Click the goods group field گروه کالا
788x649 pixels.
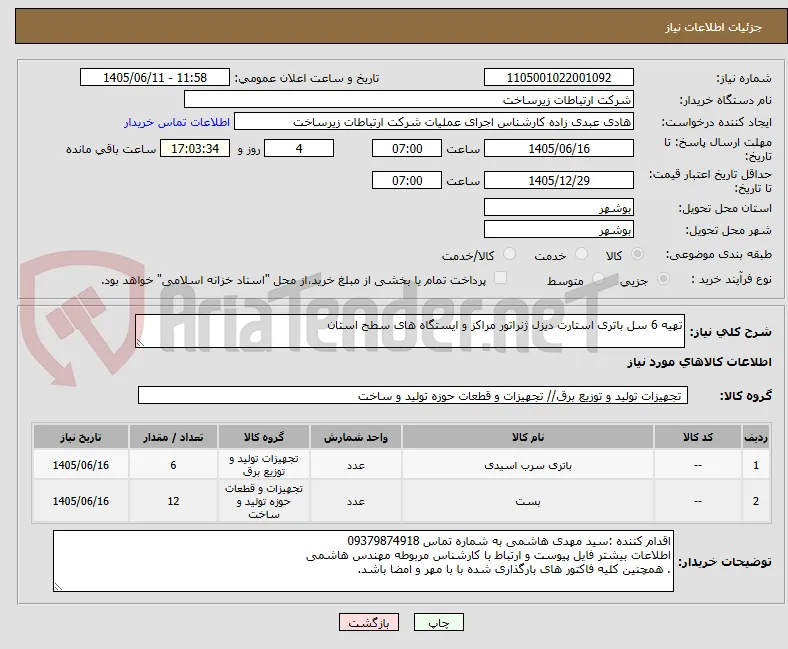coord(413,395)
